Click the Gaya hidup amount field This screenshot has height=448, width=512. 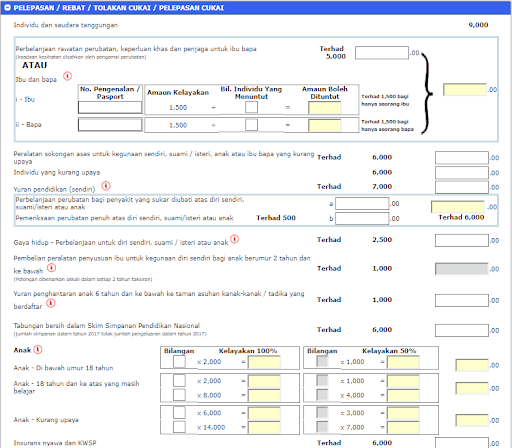click(x=462, y=240)
